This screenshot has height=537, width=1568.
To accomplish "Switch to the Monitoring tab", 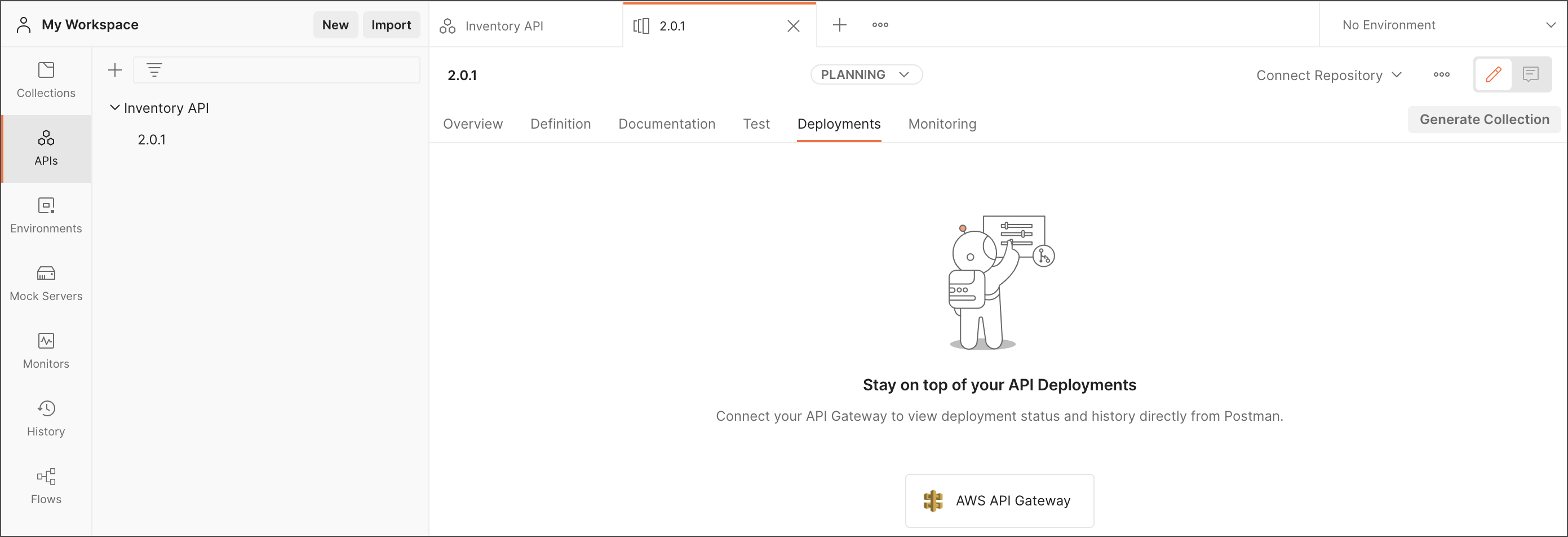I will point(942,124).
